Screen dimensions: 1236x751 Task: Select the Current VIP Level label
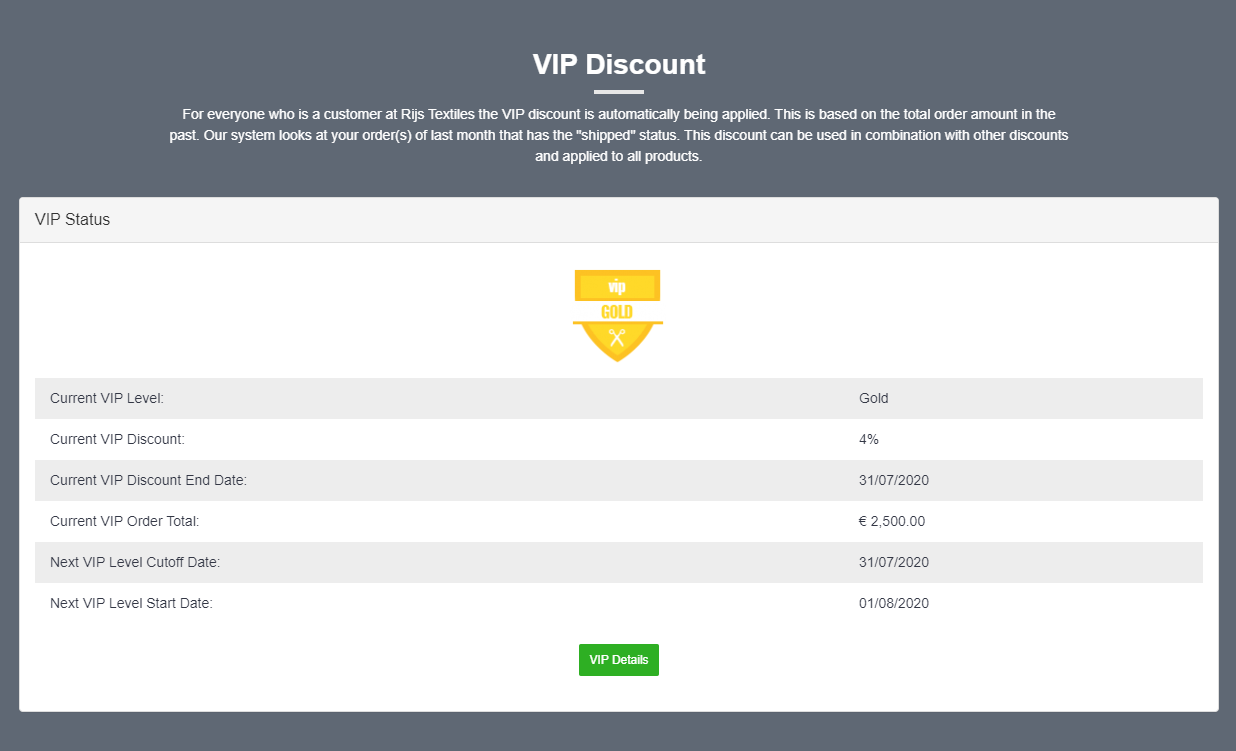tap(107, 398)
